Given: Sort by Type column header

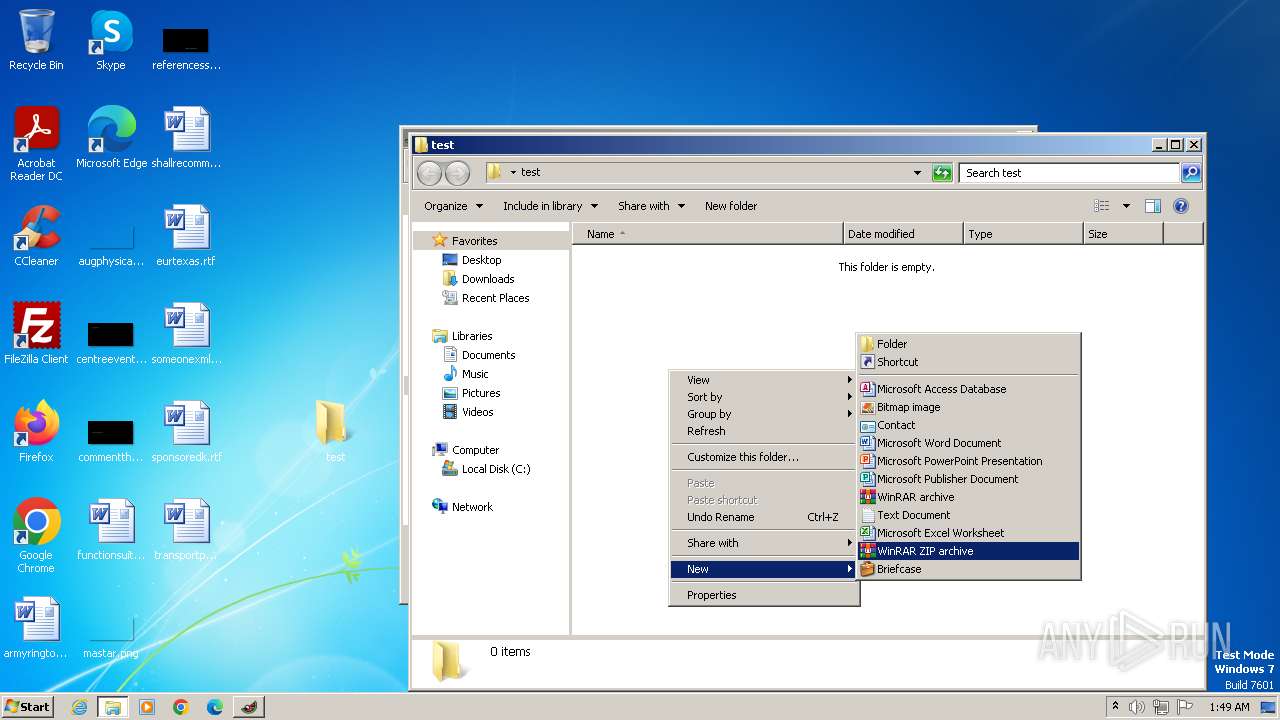Looking at the screenshot, I should [1024, 234].
